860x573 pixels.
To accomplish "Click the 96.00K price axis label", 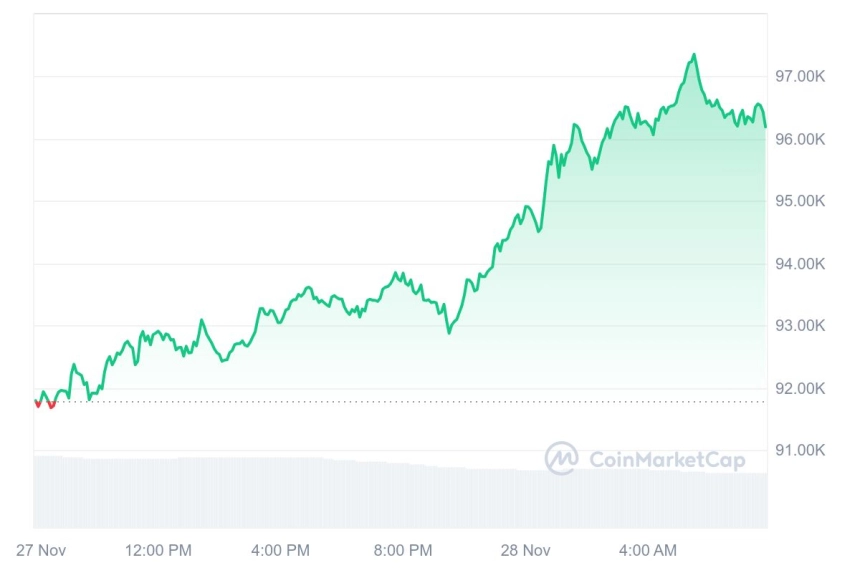I will pos(800,139).
